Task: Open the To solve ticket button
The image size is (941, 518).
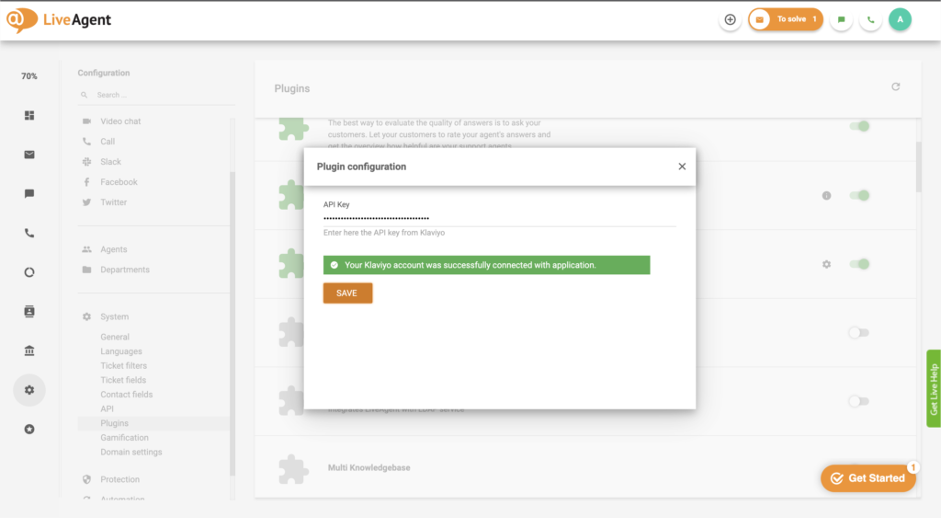Action: tap(786, 19)
